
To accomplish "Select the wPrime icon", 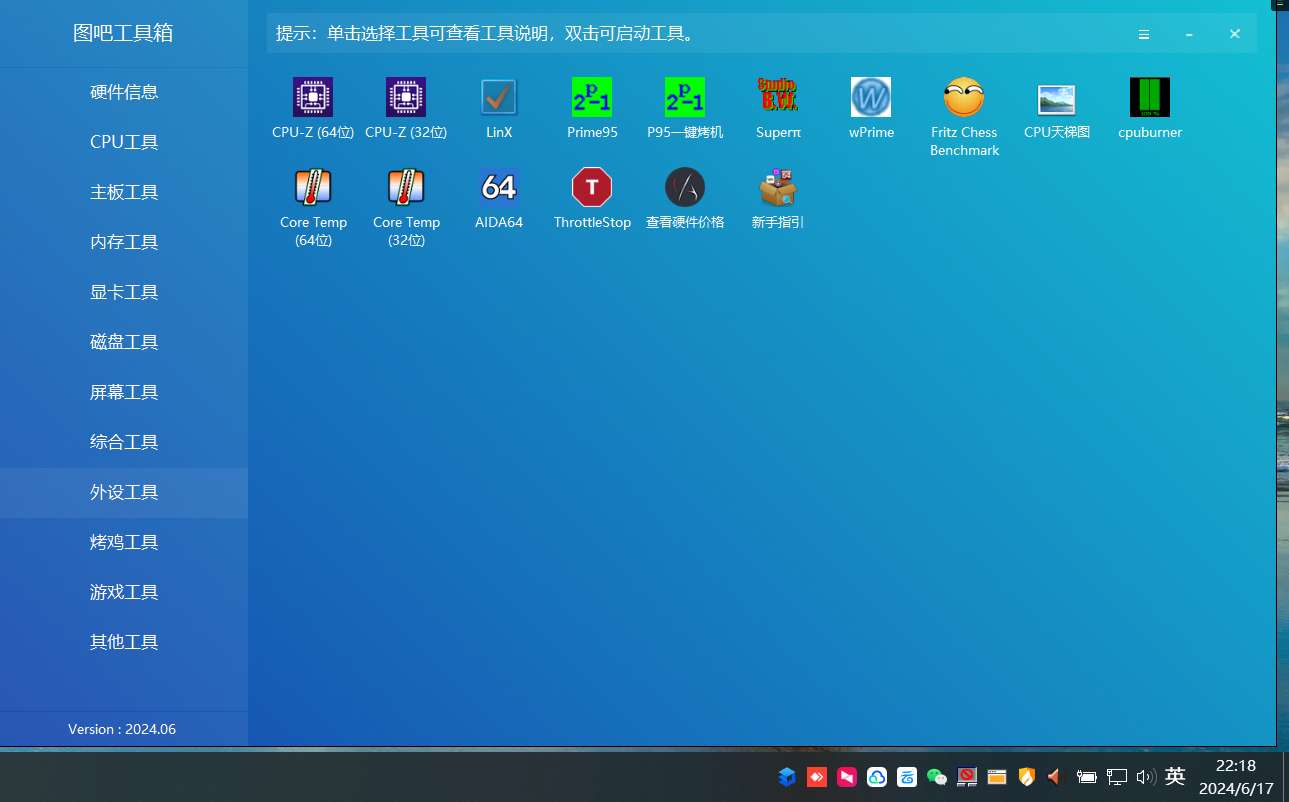I will point(871,98).
